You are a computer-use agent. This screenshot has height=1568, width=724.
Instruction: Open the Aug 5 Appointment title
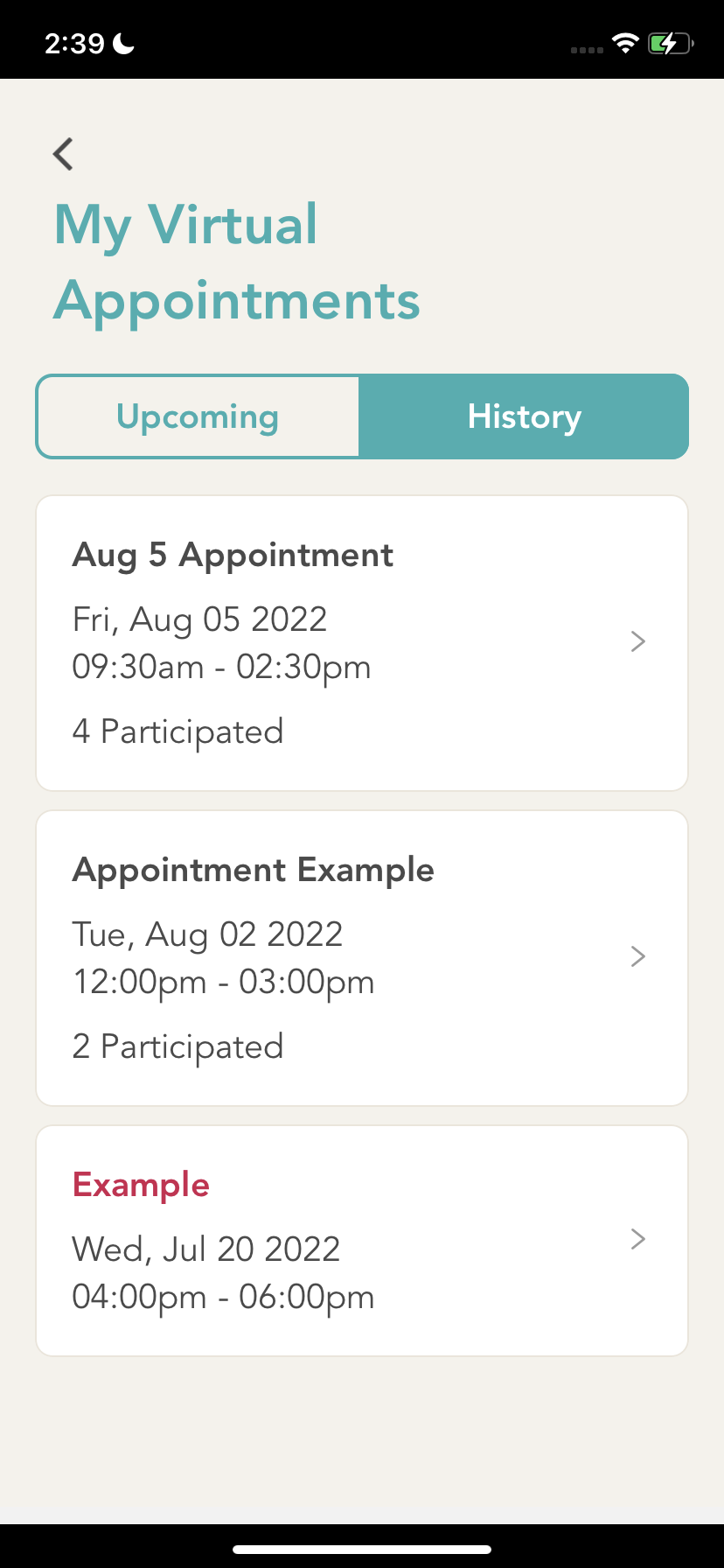[233, 555]
